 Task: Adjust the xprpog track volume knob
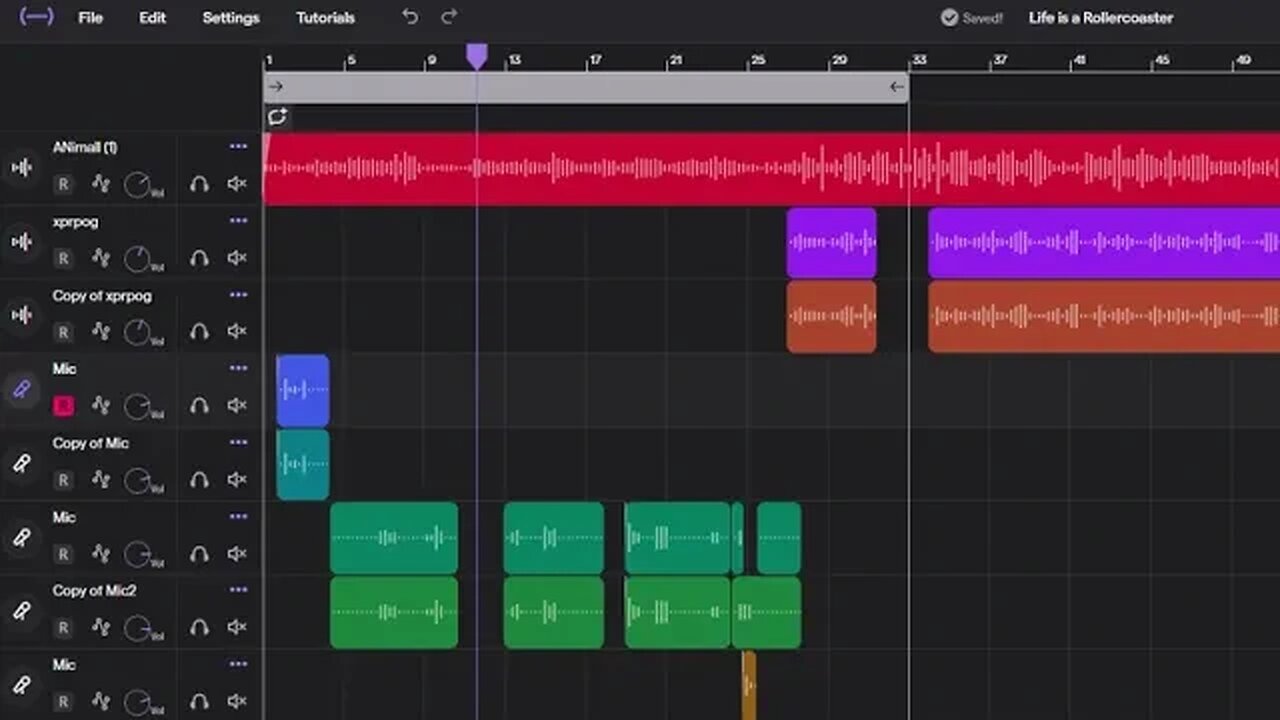(137, 258)
